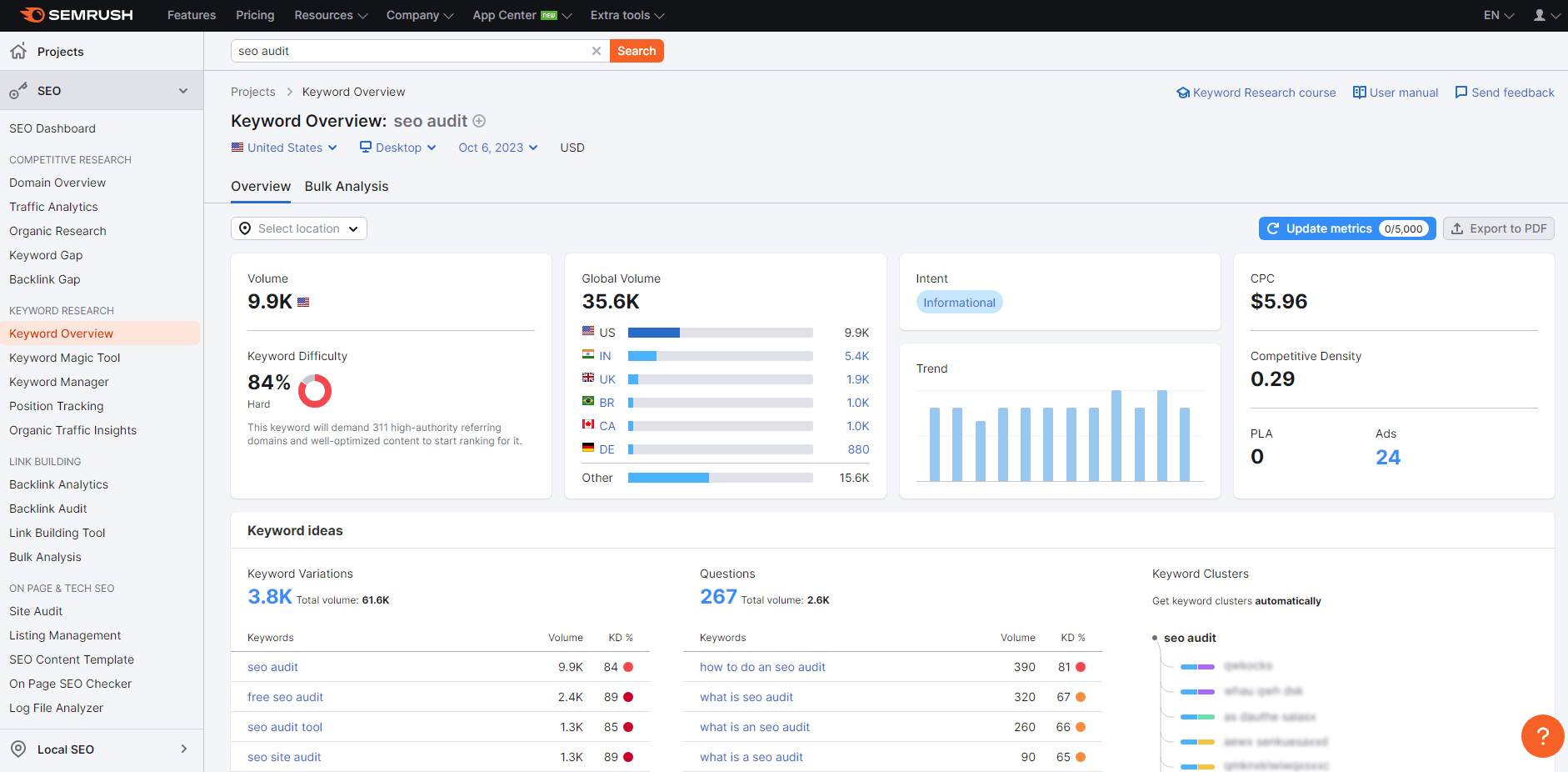Open Site Audit in sidebar

pos(36,611)
